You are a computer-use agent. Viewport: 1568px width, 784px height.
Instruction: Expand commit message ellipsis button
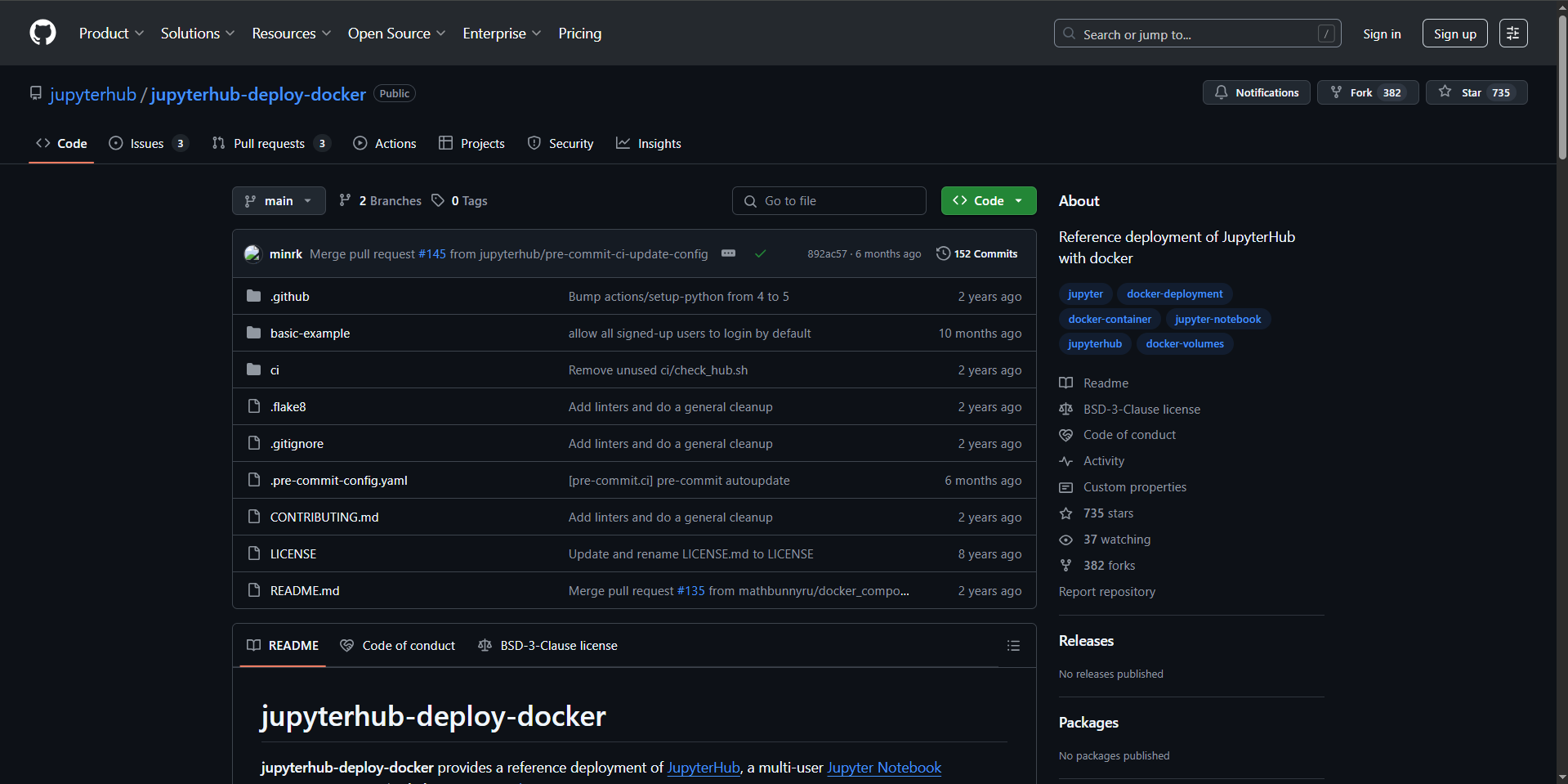(728, 253)
